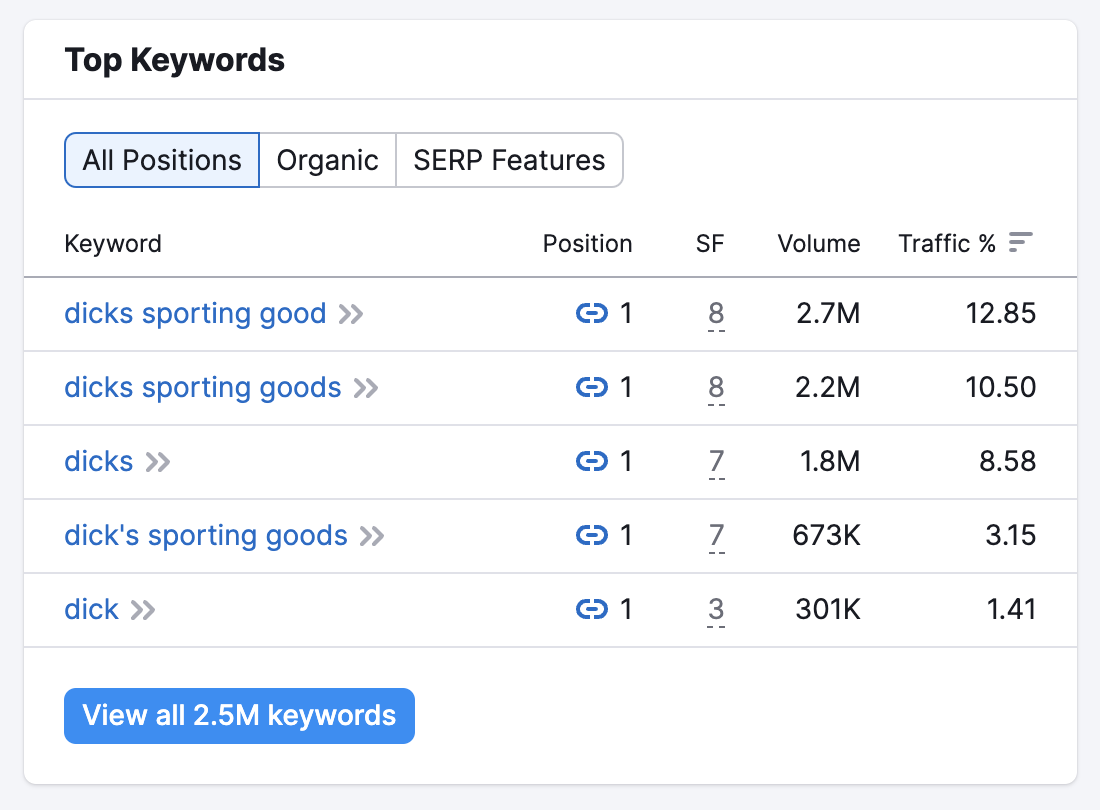Click double-chevron icon beside 'dicks'
The image size is (1100, 810).
point(158,462)
